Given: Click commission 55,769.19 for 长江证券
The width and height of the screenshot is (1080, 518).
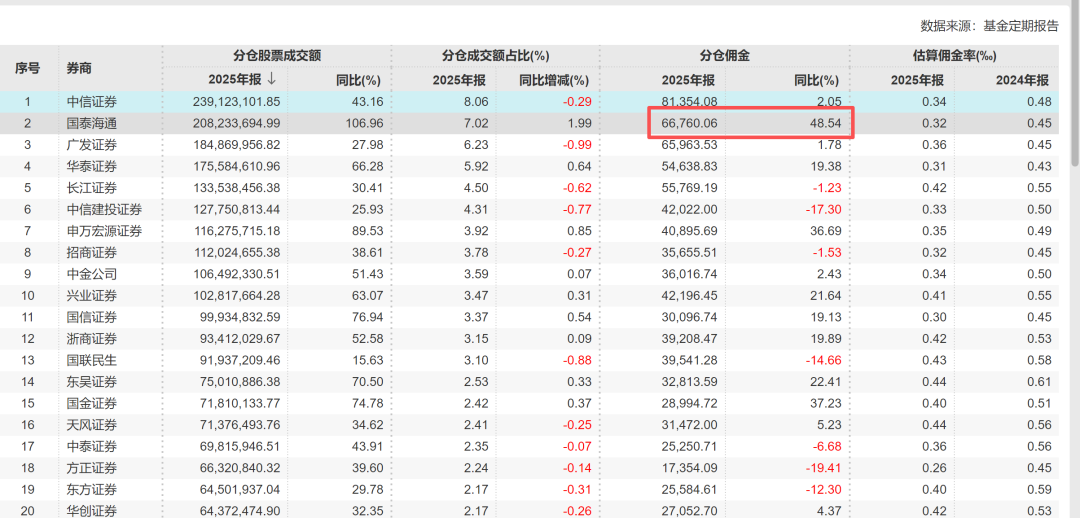Looking at the screenshot, I should pyautogui.click(x=689, y=188).
